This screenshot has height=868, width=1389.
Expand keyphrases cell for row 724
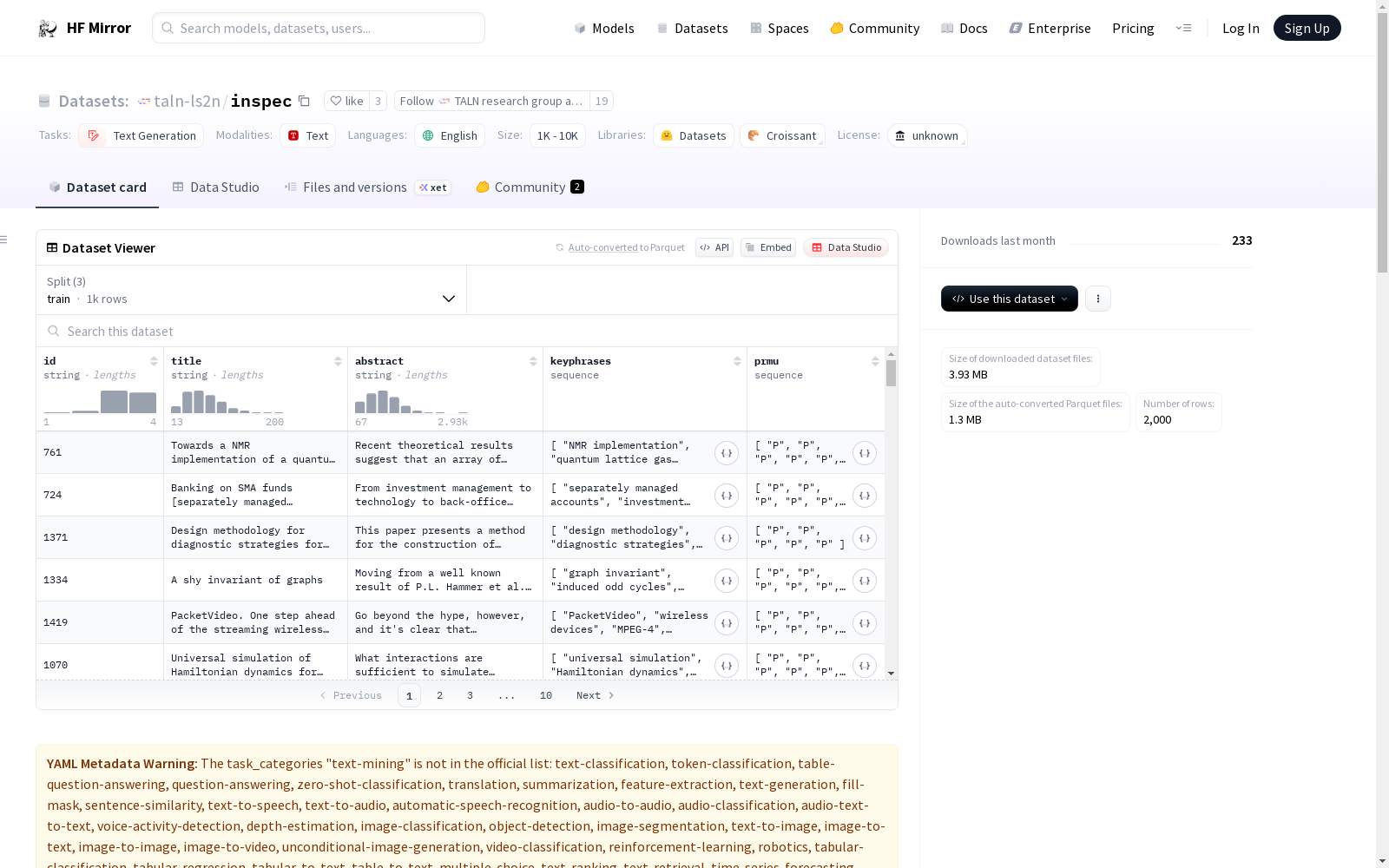[727, 496]
